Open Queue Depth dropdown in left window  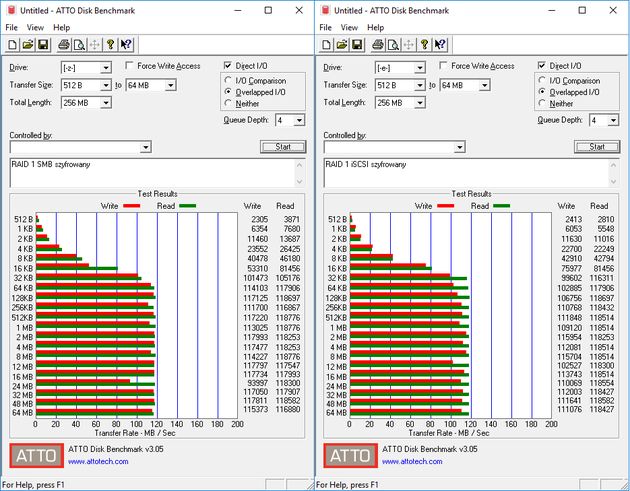click(x=299, y=120)
